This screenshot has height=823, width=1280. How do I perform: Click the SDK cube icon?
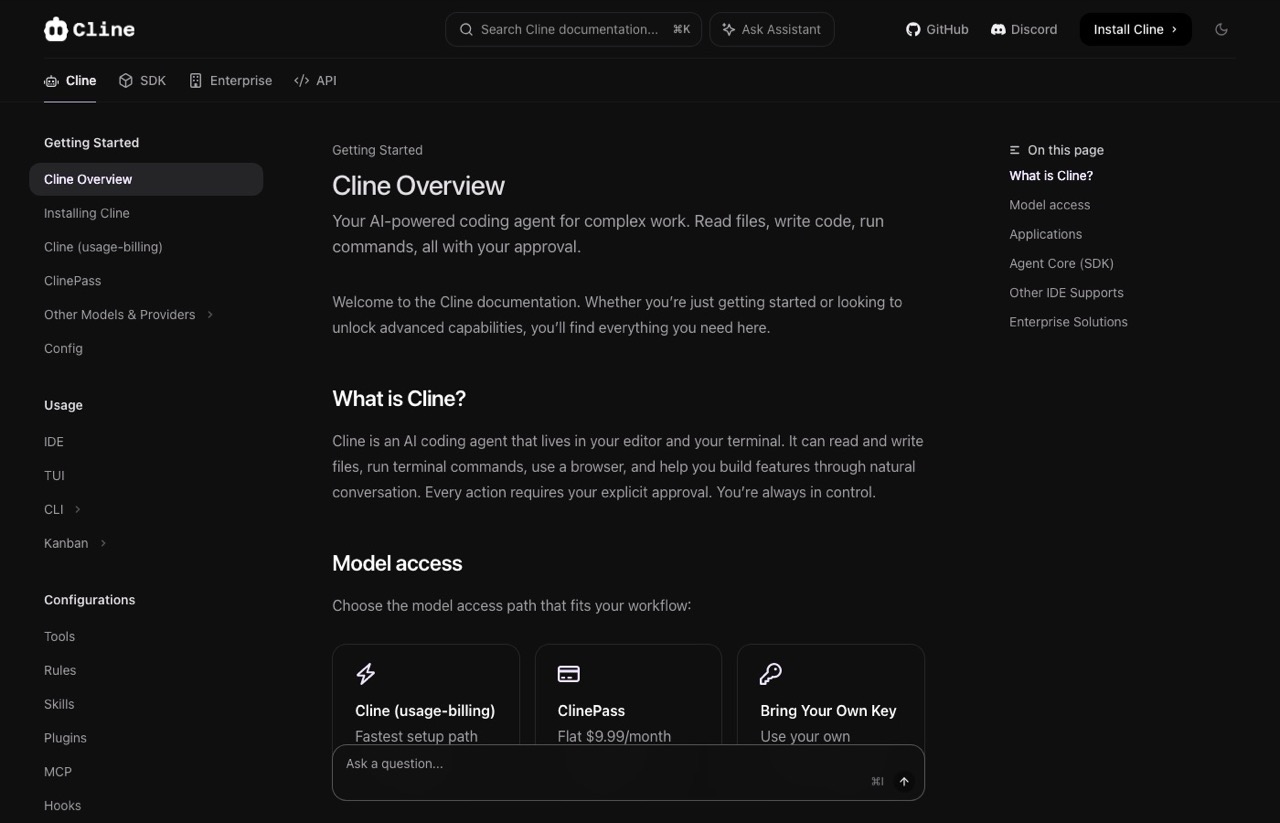[125, 81]
